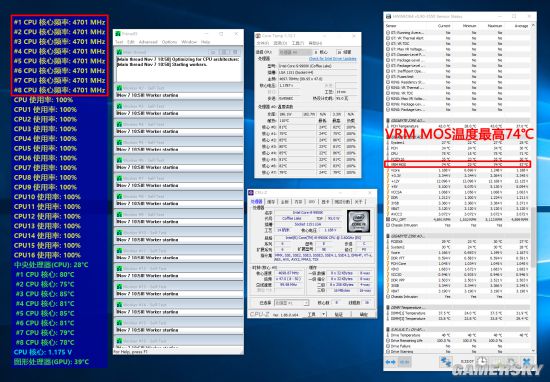Click CPU-Z purple icon in title bar
This screenshot has width=550, height=382.
251,193
